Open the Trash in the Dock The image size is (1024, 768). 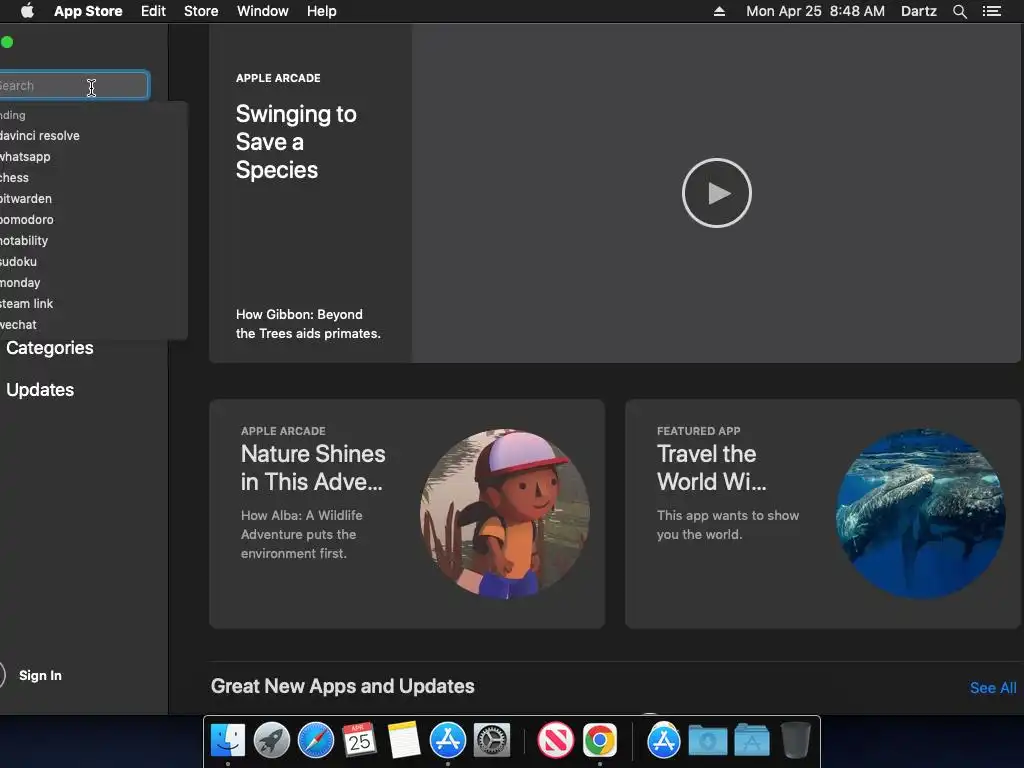[795, 740]
